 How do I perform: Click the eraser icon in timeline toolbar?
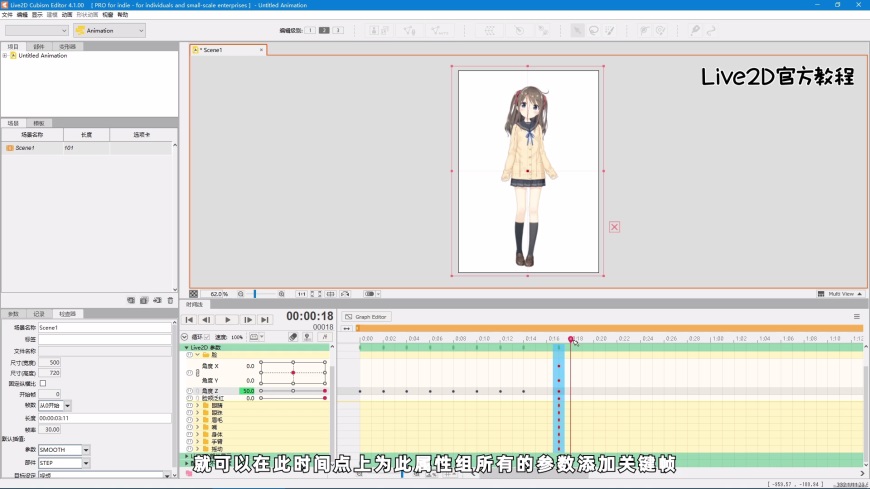point(293,337)
